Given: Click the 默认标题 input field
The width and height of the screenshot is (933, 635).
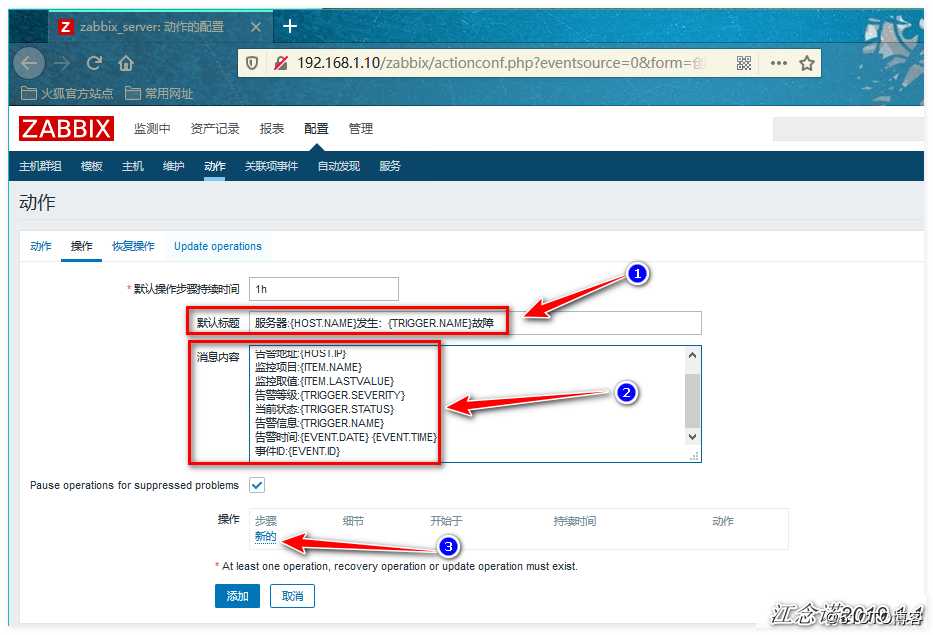Looking at the screenshot, I should 475,323.
